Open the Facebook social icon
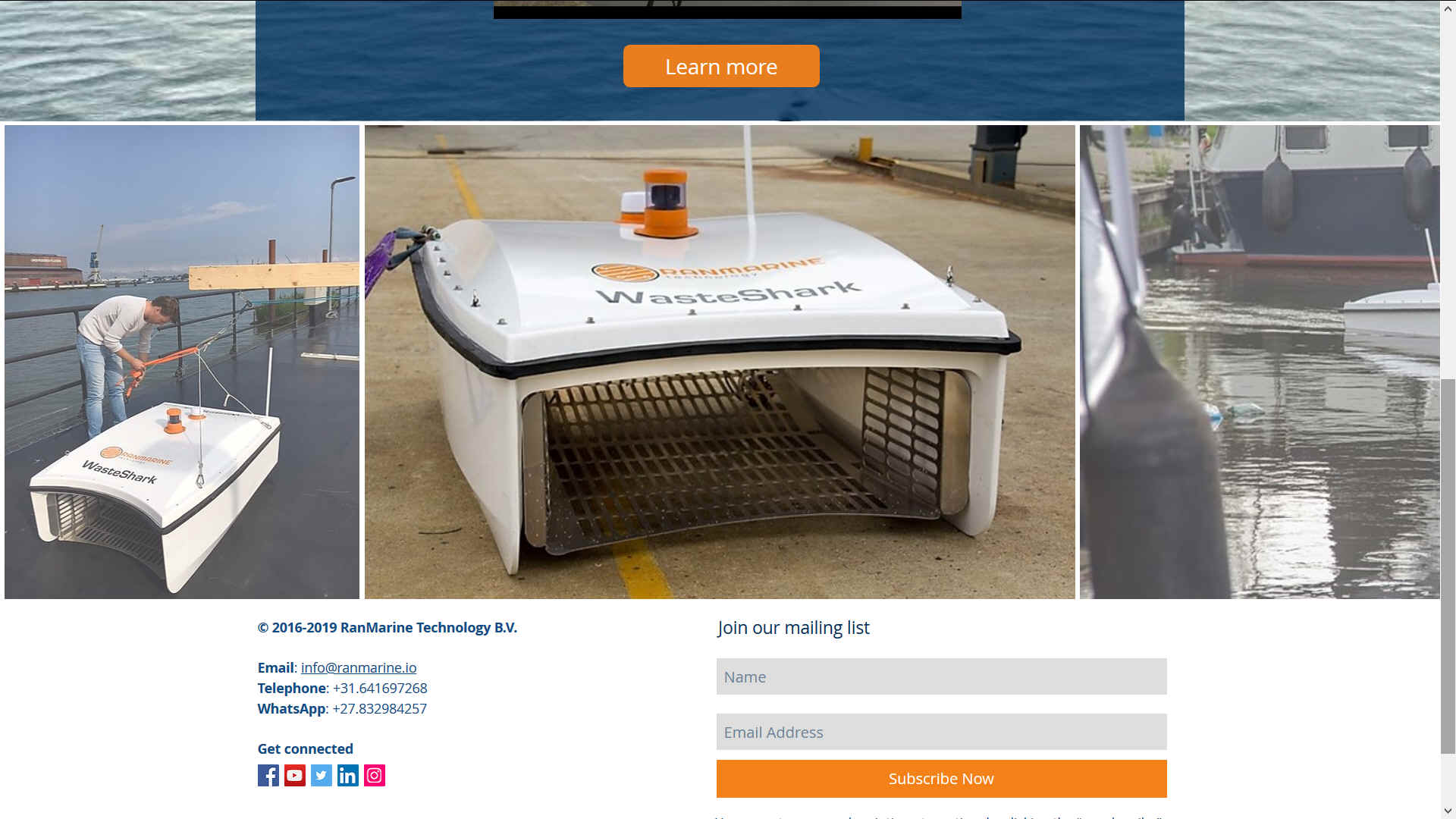This screenshot has height=819, width=1456. click(268, 775)
